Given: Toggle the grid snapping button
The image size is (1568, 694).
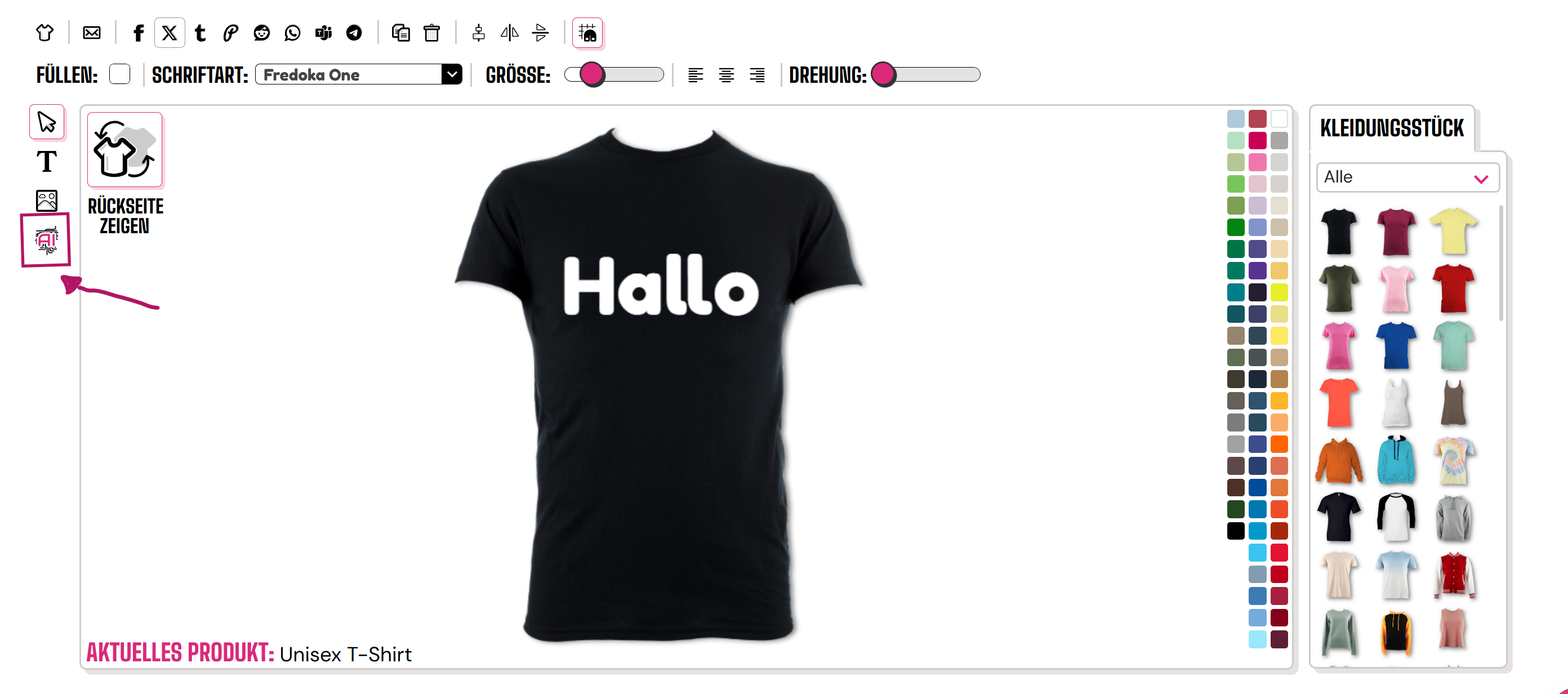Looking at the screenshot, I should point(587,33).
